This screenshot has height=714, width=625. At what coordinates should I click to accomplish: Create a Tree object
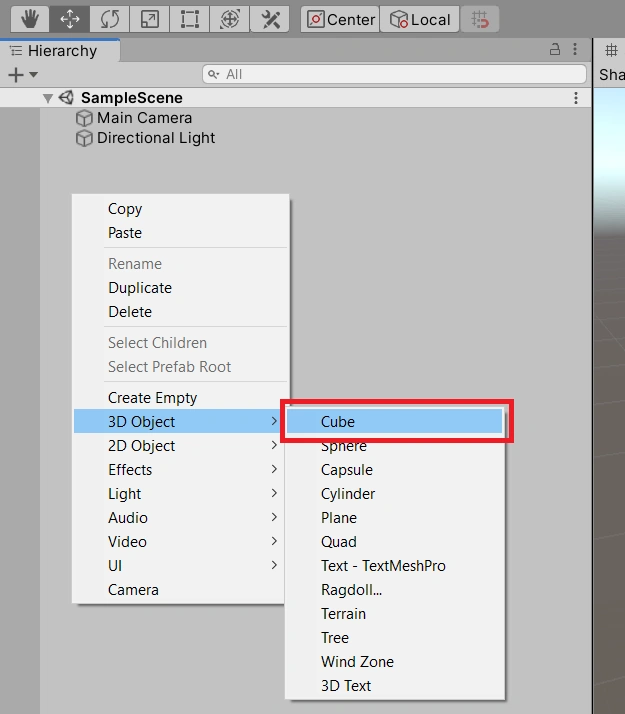click(395, 638)
